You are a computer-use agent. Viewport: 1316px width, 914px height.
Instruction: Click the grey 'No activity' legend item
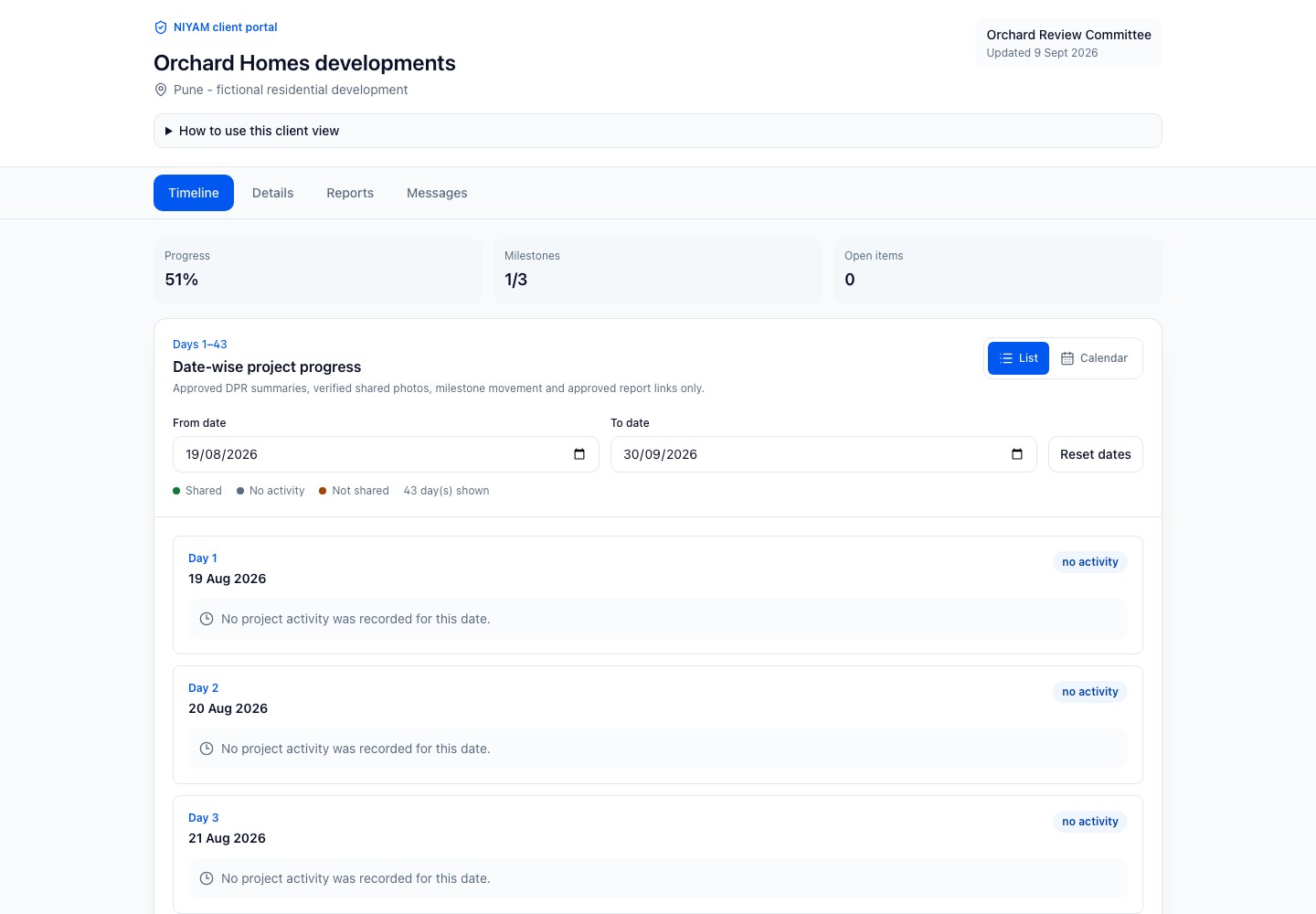coord(271,491)
